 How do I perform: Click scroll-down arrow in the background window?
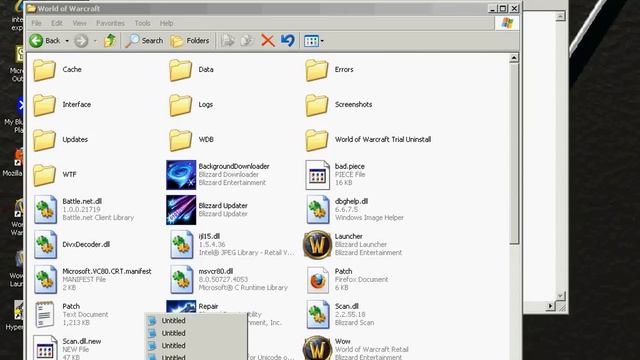point(560,296)
